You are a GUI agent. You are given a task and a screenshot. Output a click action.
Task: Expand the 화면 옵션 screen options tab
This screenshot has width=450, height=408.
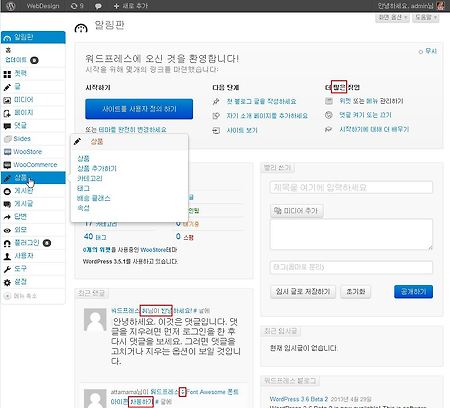392,17
